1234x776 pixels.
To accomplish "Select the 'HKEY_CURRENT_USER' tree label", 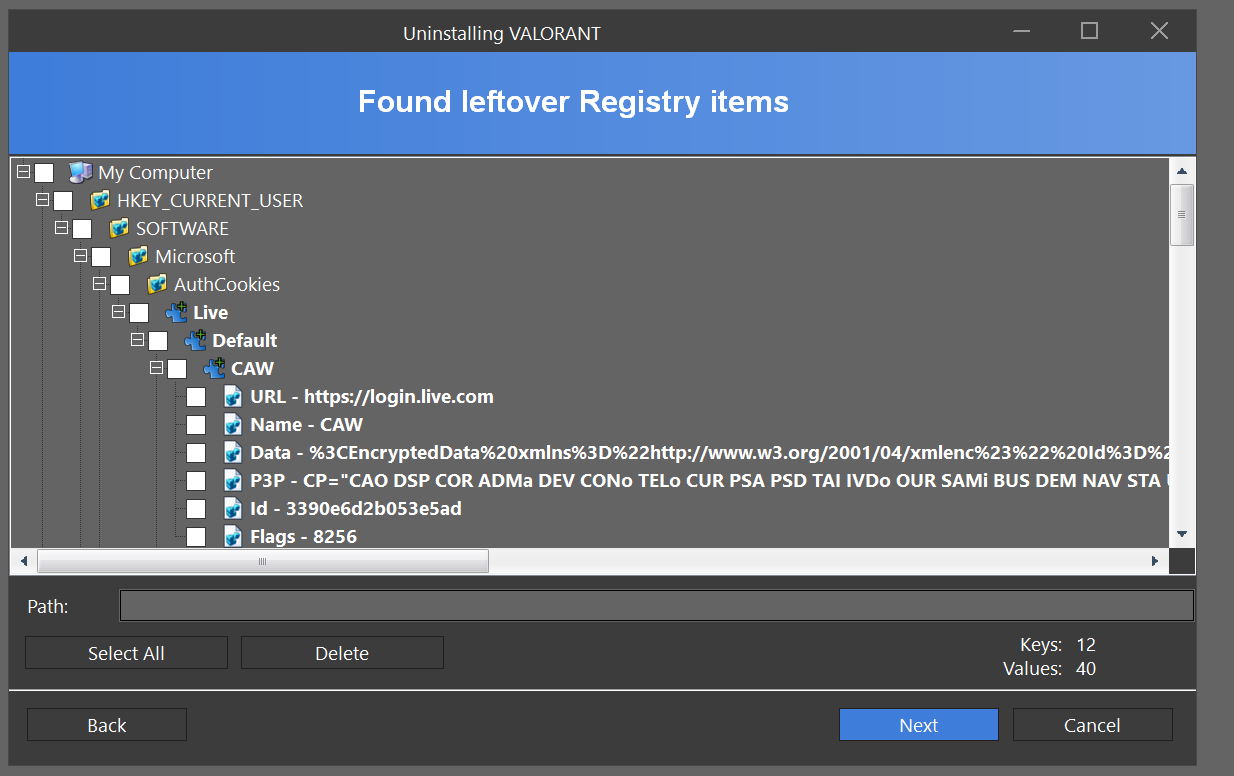I will pyautogui.click(x=210, y=201).
